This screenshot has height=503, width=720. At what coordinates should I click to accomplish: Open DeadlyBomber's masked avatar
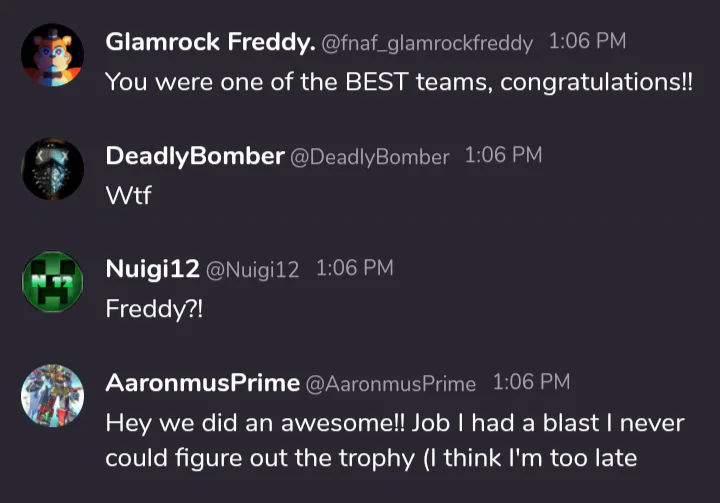pos(52,169)
